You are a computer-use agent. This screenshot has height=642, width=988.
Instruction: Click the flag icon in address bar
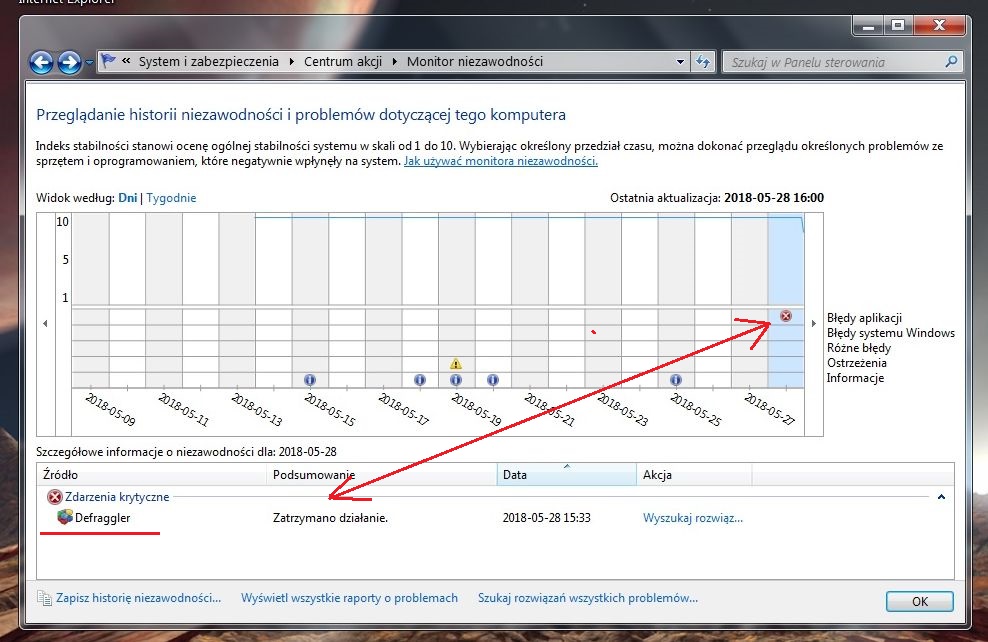(x=108, y=61)
